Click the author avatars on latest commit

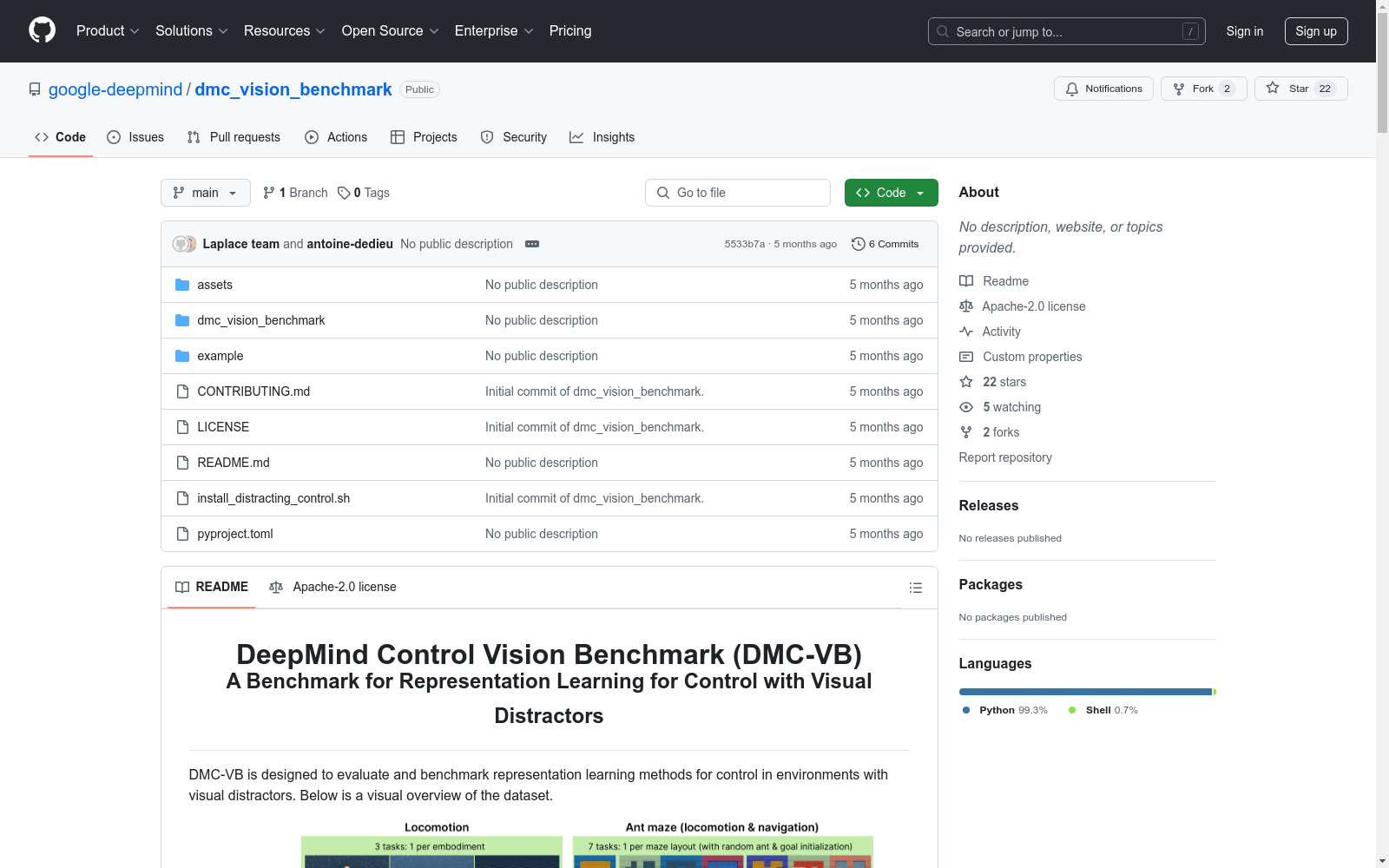pyautogui.click(x=184, y=244)
